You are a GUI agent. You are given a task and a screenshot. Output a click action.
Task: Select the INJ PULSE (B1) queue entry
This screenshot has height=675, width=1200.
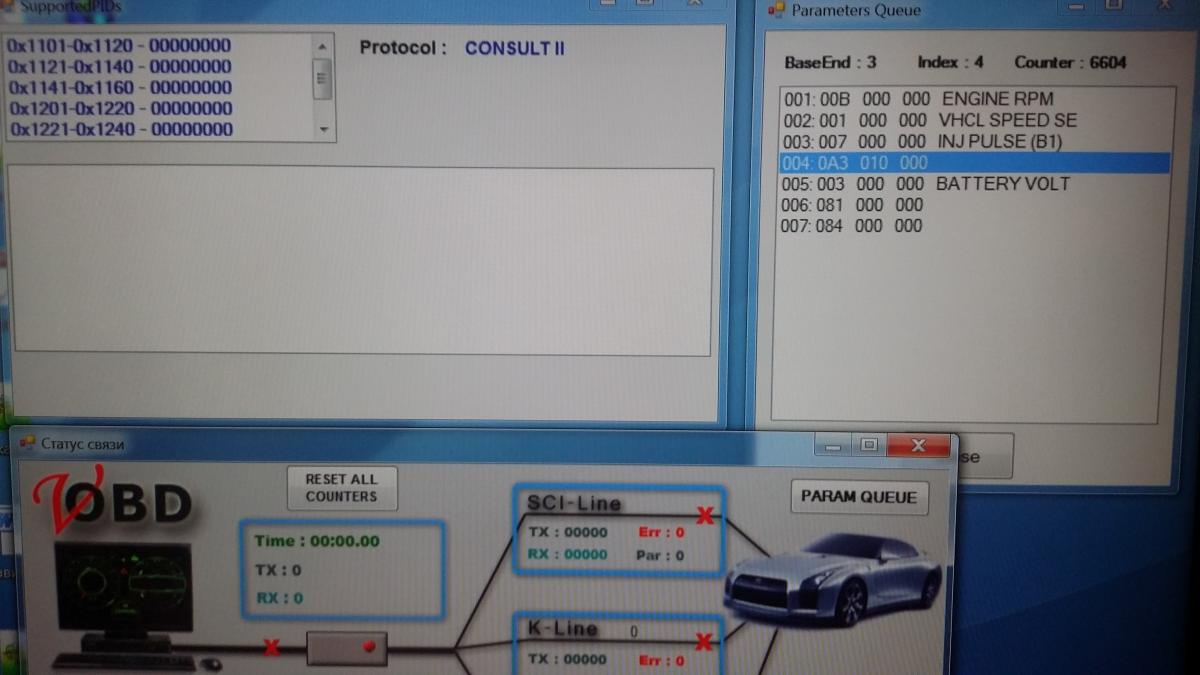[x=920, y=142]
